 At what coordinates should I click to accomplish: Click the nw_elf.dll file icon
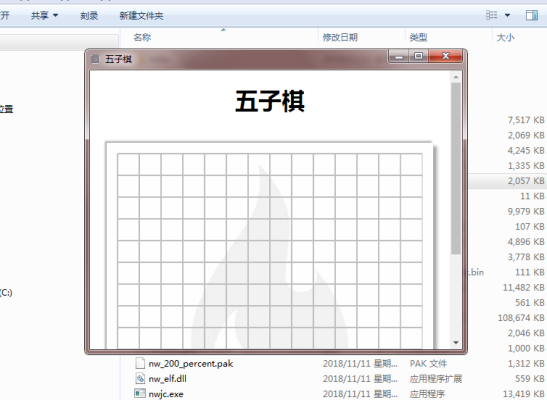pyautogui.click(x=140, y=378)
